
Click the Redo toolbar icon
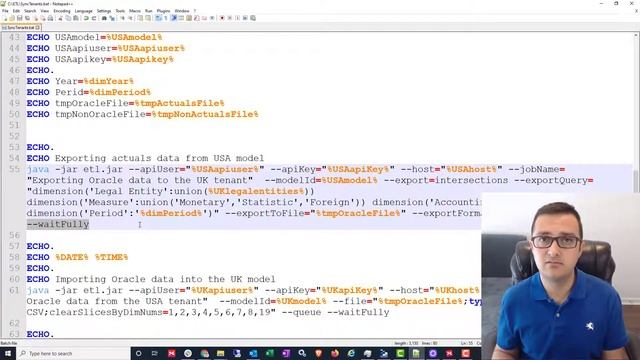(94, 18)
